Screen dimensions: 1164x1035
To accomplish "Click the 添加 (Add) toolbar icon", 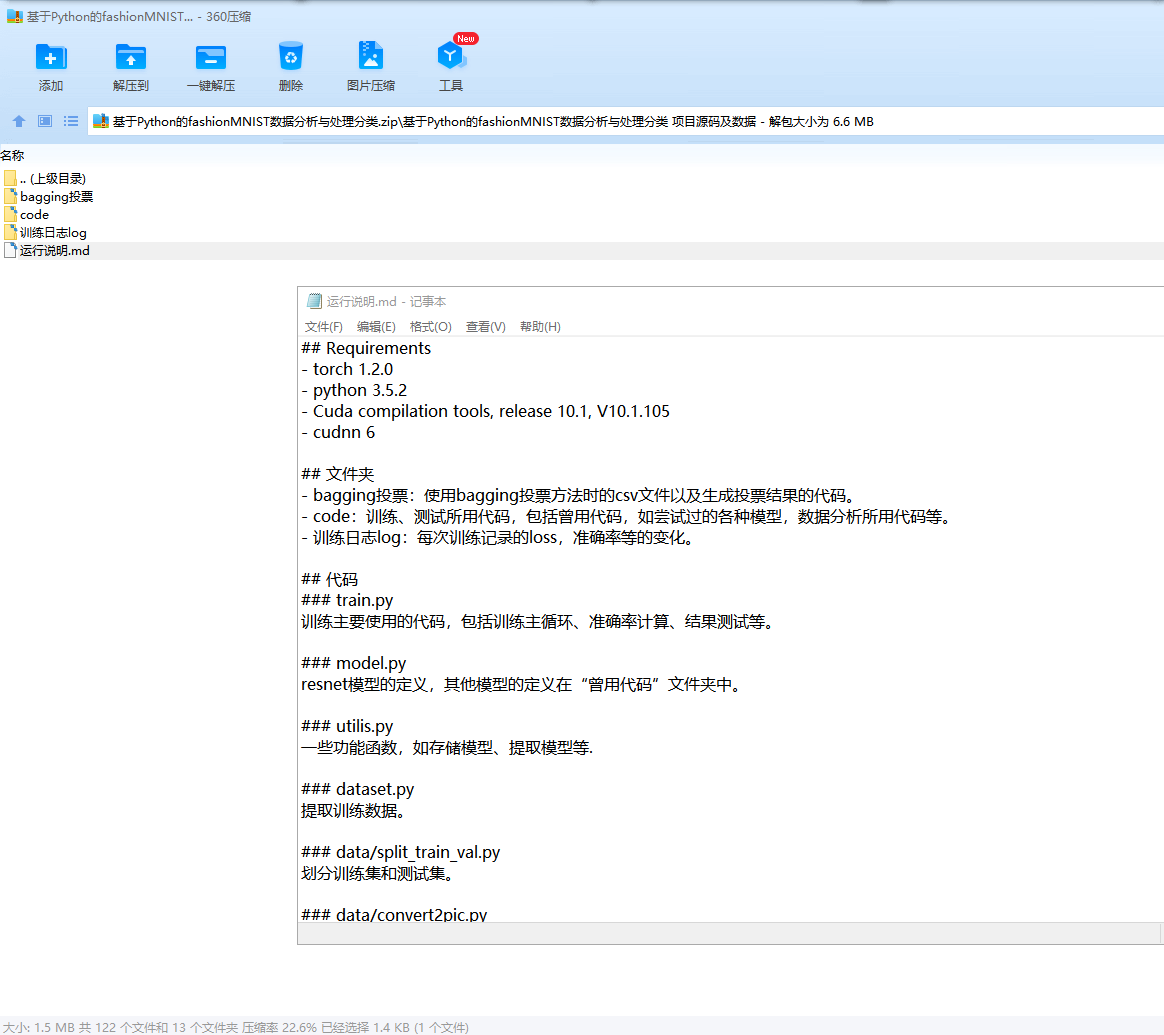I will click(50, 57).
